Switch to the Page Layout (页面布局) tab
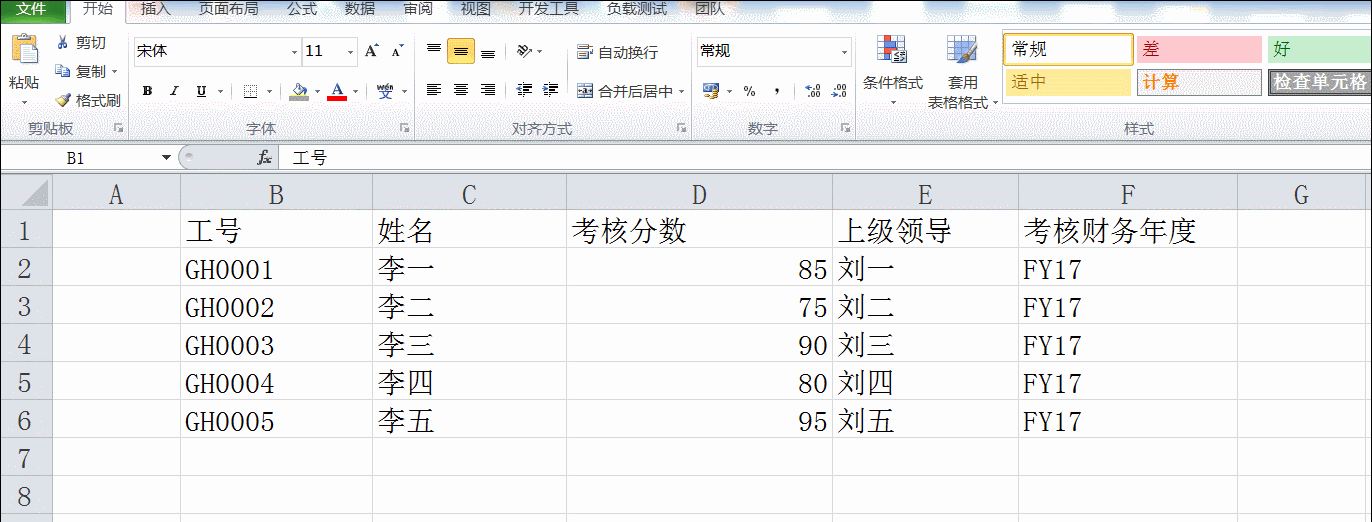Image resolution: width=1372 pixels, height=522 pixels. point(228,9)
